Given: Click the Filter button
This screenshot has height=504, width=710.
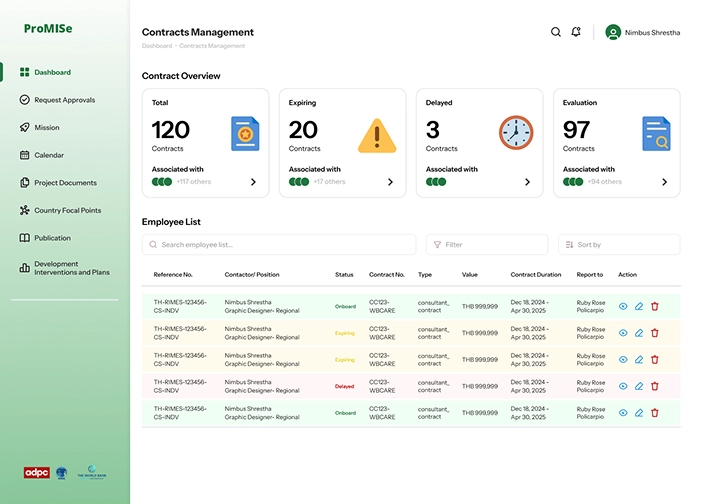Looking at the screenshot, I should [487, 244].
